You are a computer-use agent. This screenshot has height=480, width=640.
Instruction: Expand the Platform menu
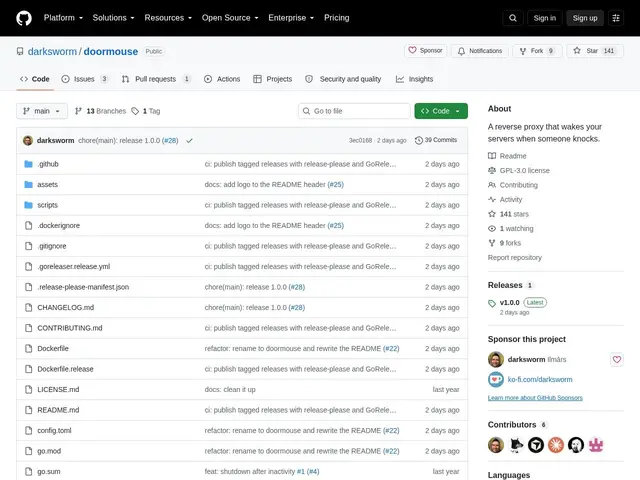(x=63, y=18)
